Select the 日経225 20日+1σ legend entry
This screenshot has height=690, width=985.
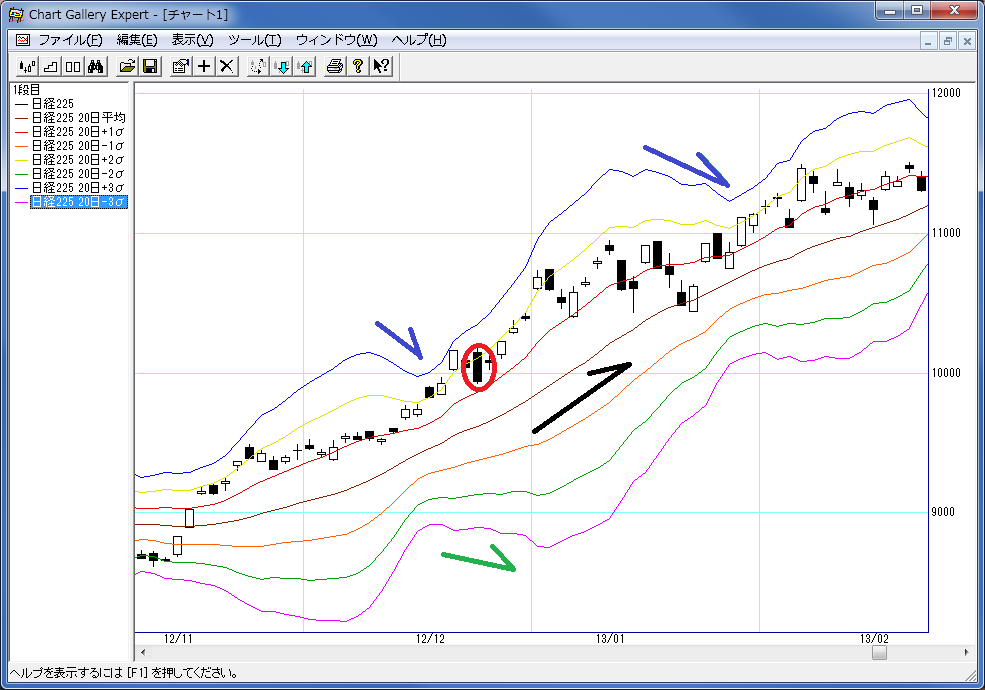(78, 132)
